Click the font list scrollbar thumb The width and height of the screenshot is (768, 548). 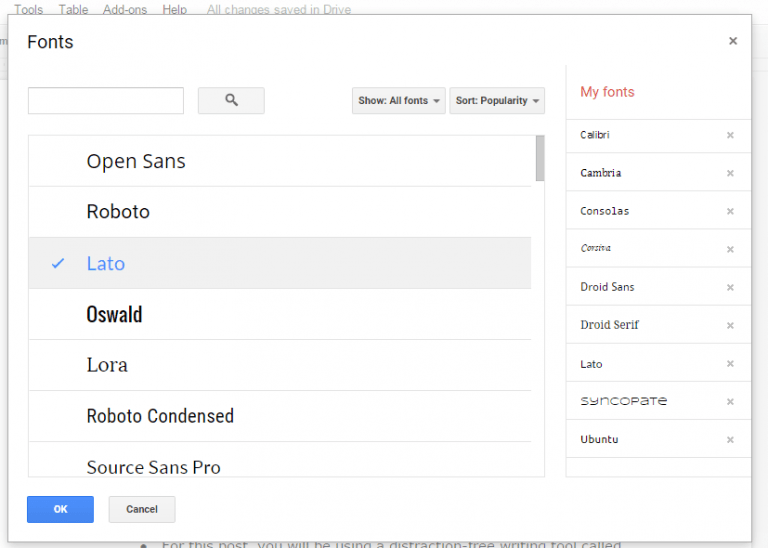click(x=540, y=158)
